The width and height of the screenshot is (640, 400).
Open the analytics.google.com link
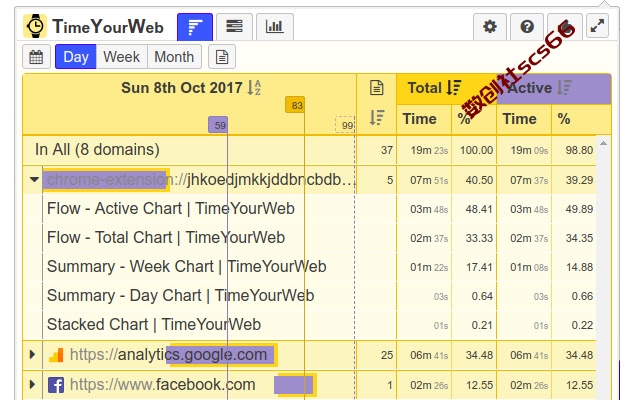168,355
